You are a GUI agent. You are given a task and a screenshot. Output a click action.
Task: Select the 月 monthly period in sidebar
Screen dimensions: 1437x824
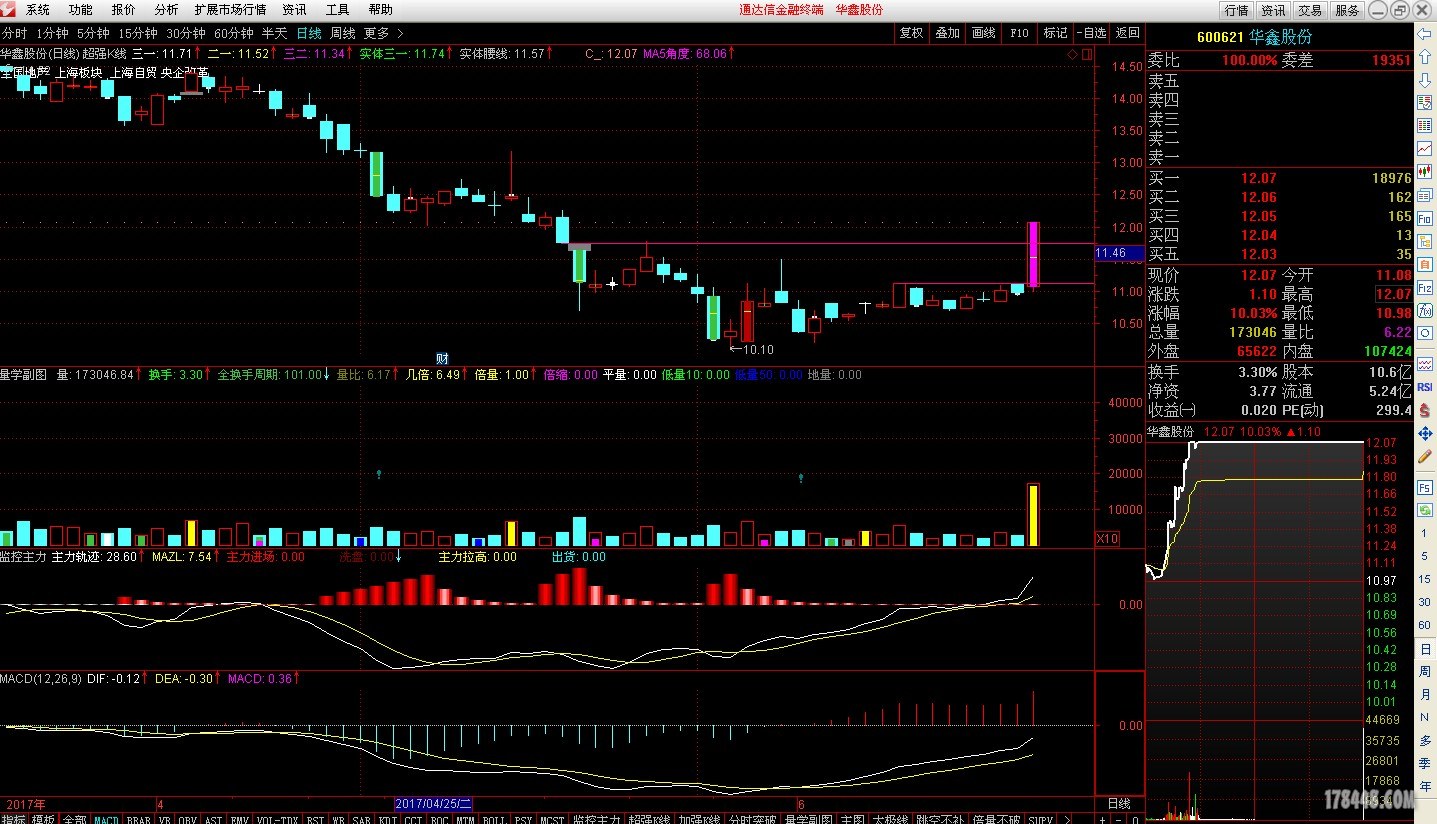coord(1425,695)
